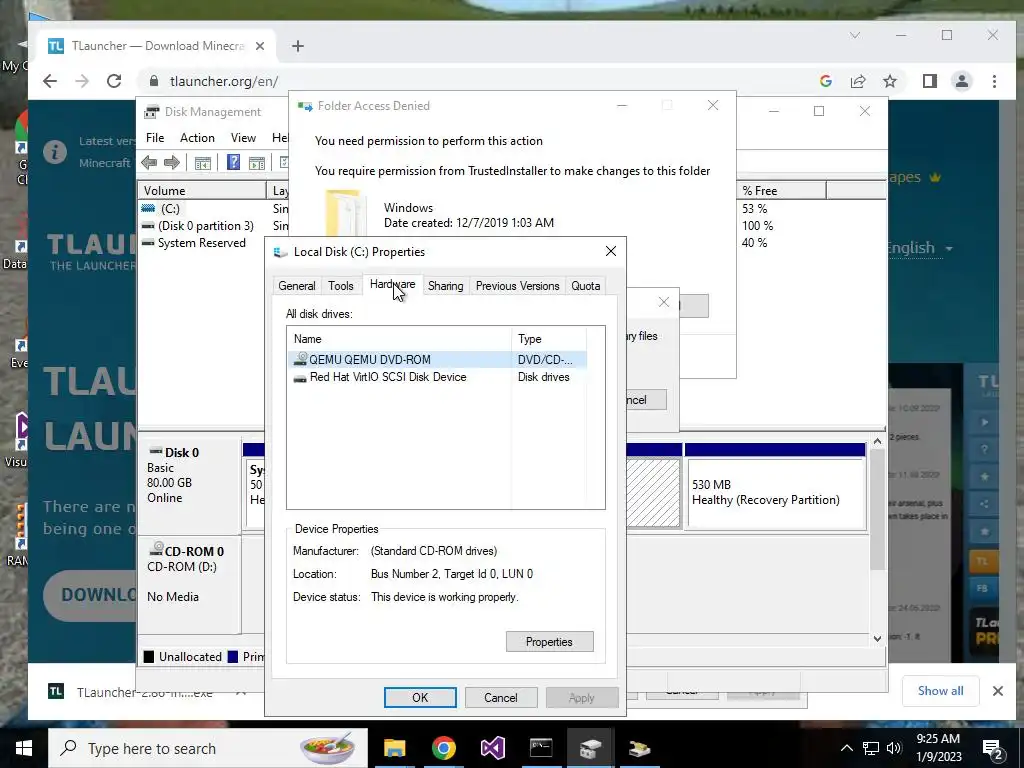Close the Local Disk (C:) Properties dialog
The height and width of the screenshot is (768, 1024).
tap(611, 251)
